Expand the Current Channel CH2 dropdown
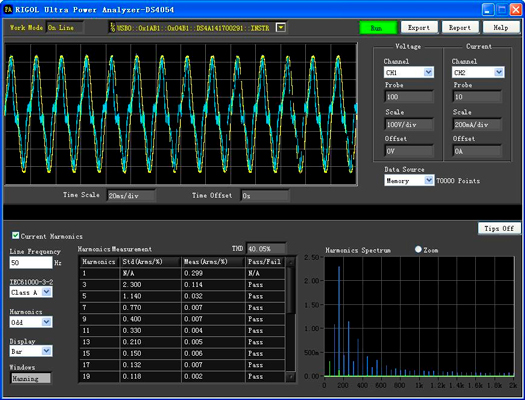This screenshot has width=525, height=400. coord(499,72)
